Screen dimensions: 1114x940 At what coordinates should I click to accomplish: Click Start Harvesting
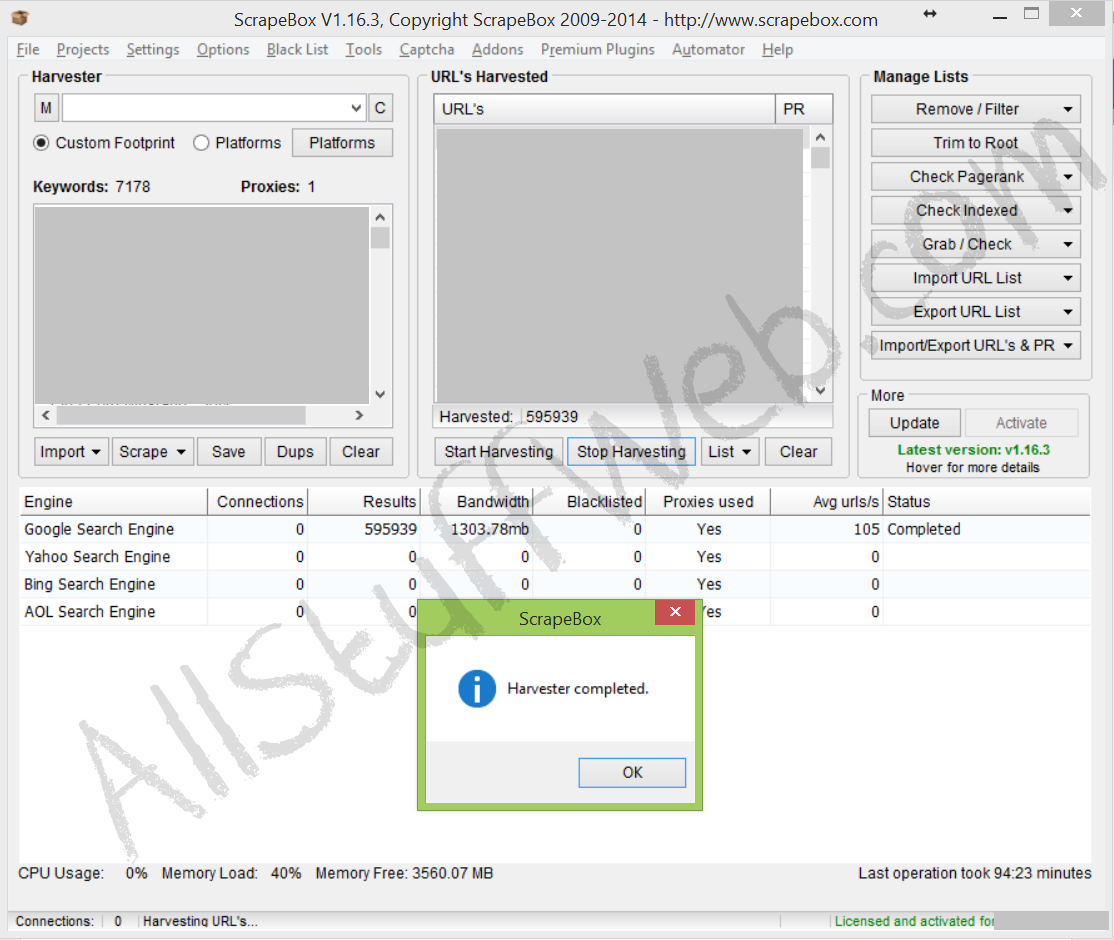[499, 452]
